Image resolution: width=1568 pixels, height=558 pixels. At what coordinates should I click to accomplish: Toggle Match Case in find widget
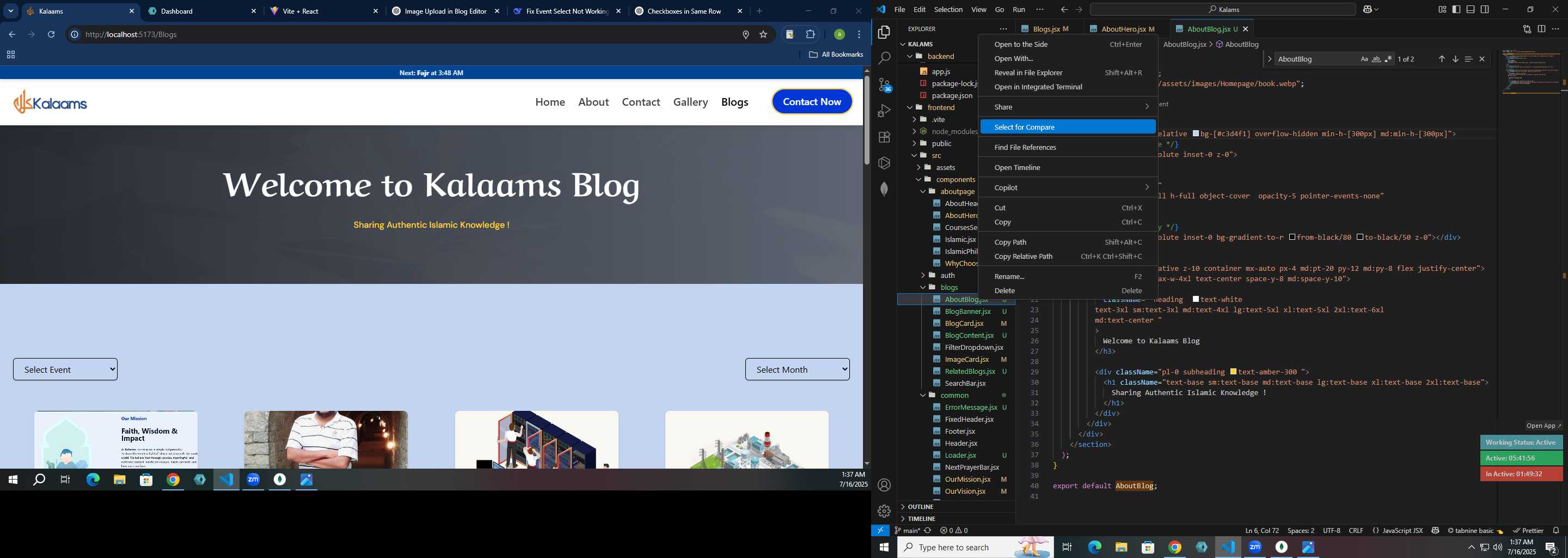[1364, 59]
